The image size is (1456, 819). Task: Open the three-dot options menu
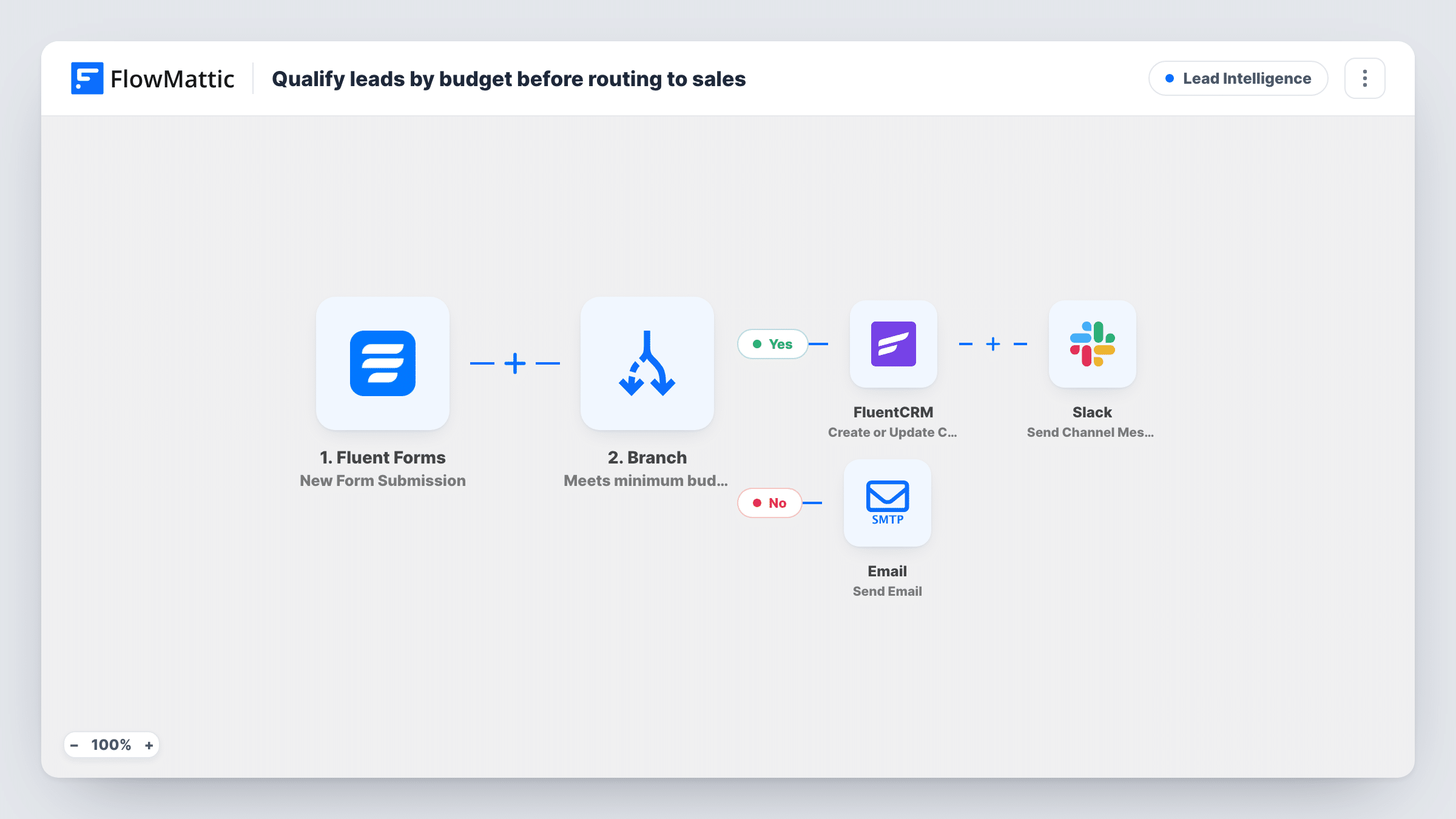(x=1365, y=78)
